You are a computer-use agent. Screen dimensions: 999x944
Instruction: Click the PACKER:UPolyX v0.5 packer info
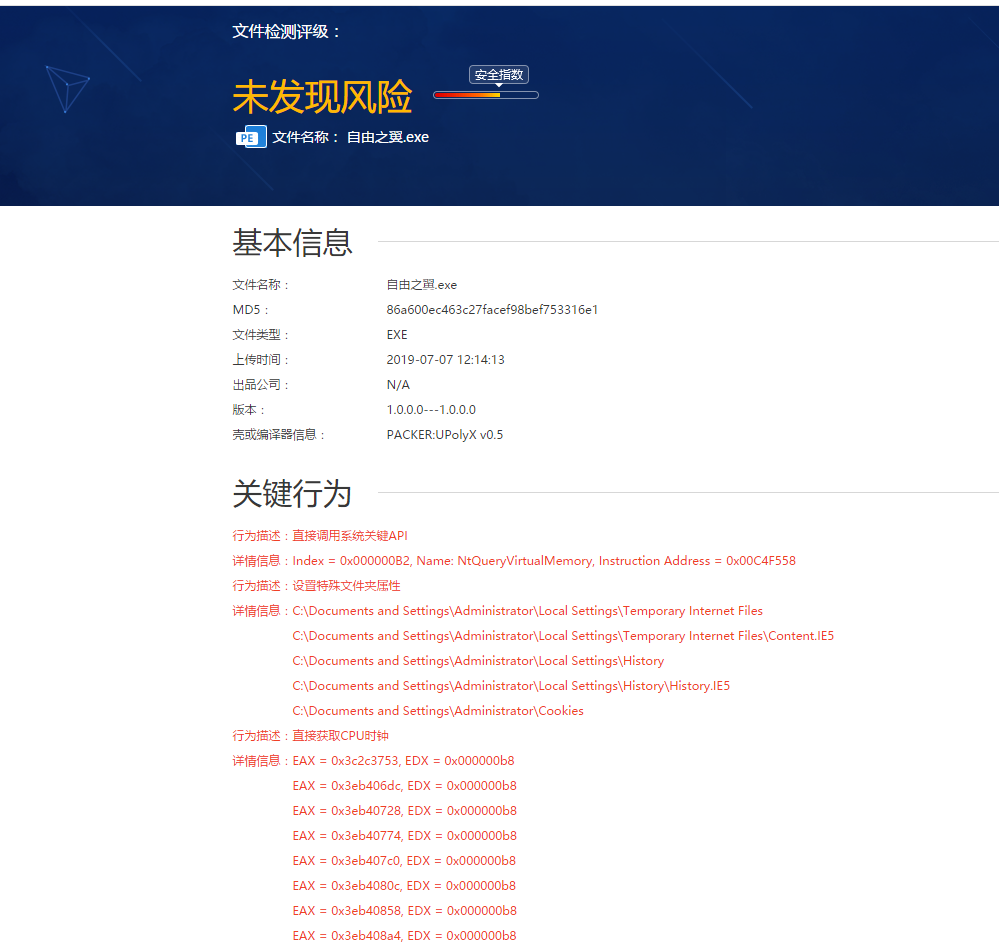click(x=445, y=435)
